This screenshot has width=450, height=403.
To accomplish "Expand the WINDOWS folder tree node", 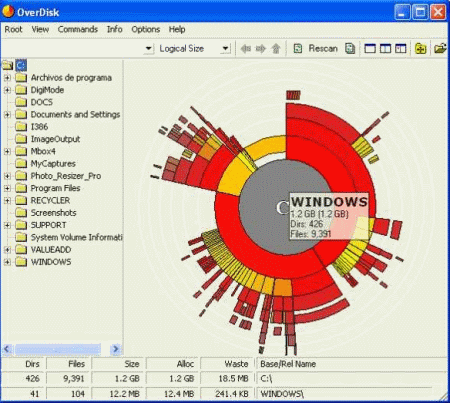I will point(7,262).
